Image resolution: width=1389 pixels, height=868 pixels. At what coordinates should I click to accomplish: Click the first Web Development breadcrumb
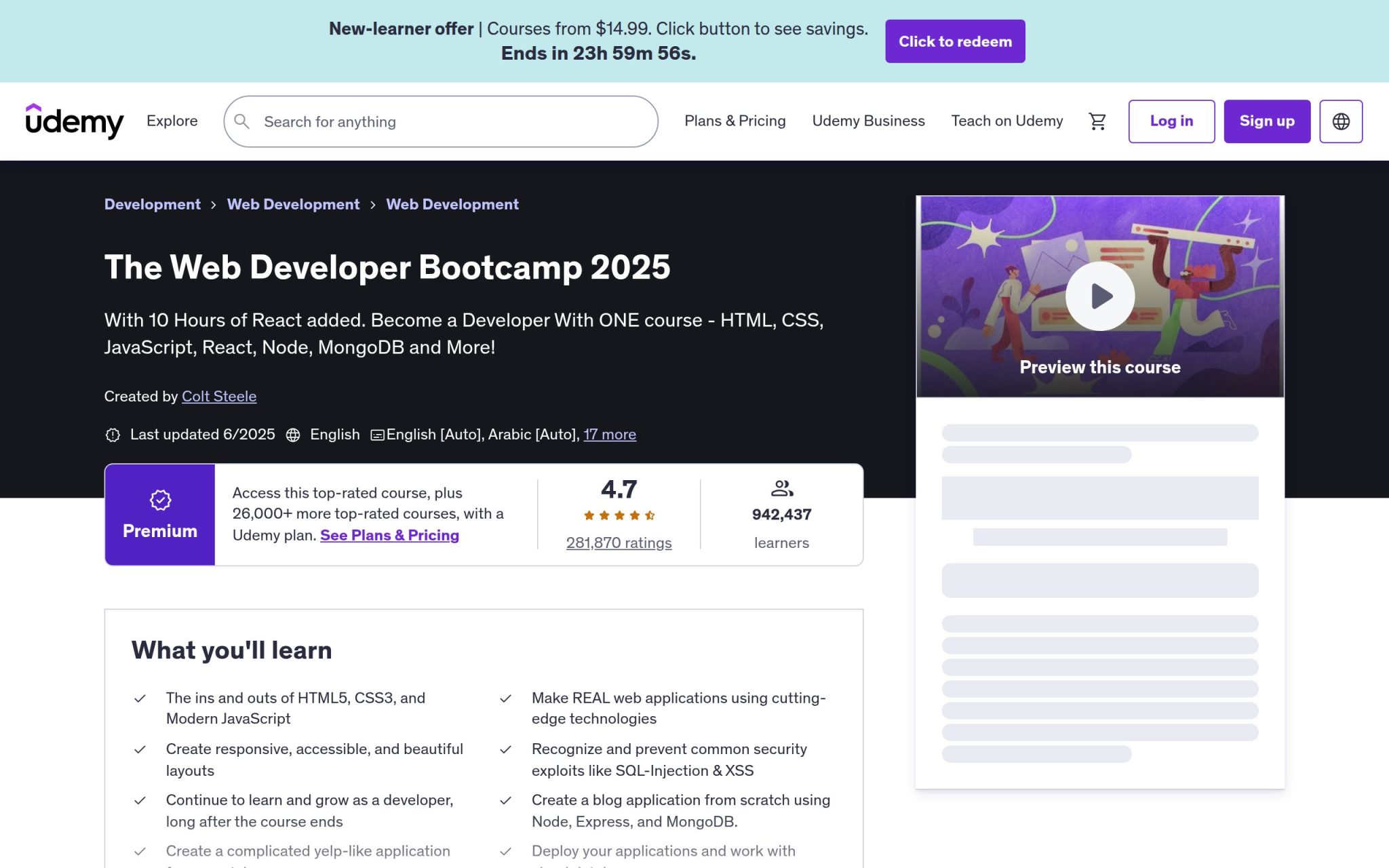pyautogui.click(x=293, y=204)
